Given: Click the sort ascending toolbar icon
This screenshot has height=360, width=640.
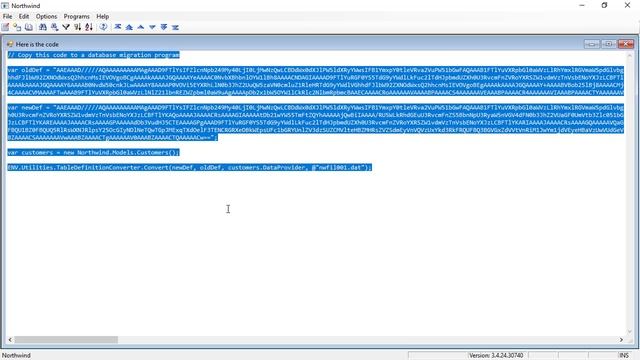Looking at the screenshot, I should coord(77,27).
